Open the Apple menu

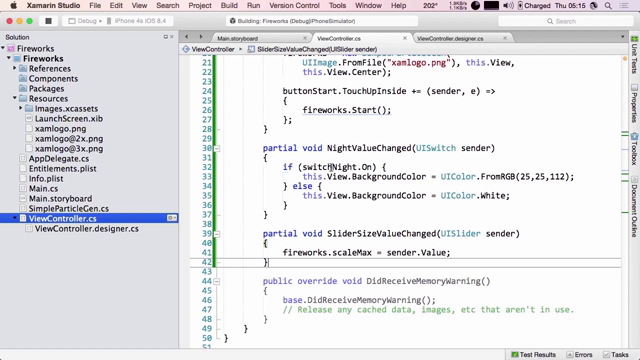pyautogui.click(x=13, y=5)
